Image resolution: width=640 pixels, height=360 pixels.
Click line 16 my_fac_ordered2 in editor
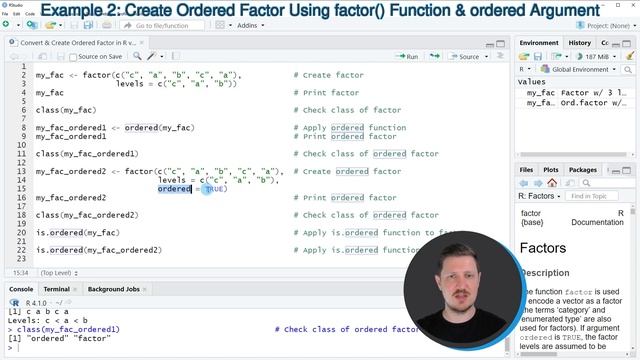[71, 198]
